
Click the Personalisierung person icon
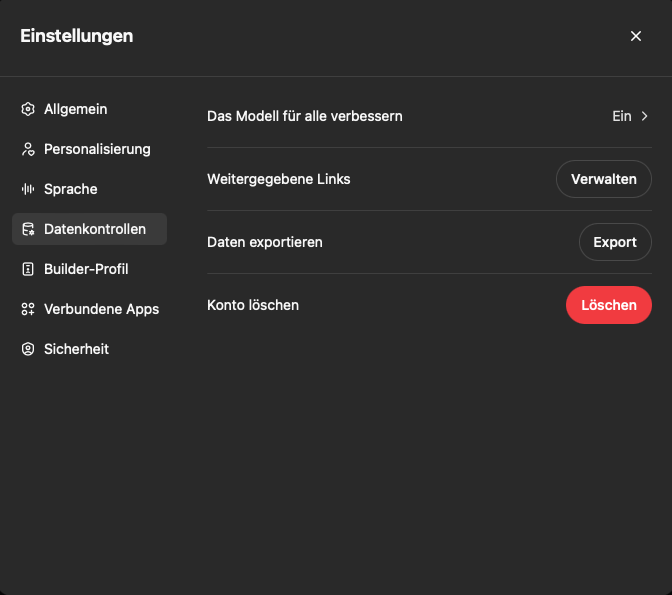pos(28,149)
